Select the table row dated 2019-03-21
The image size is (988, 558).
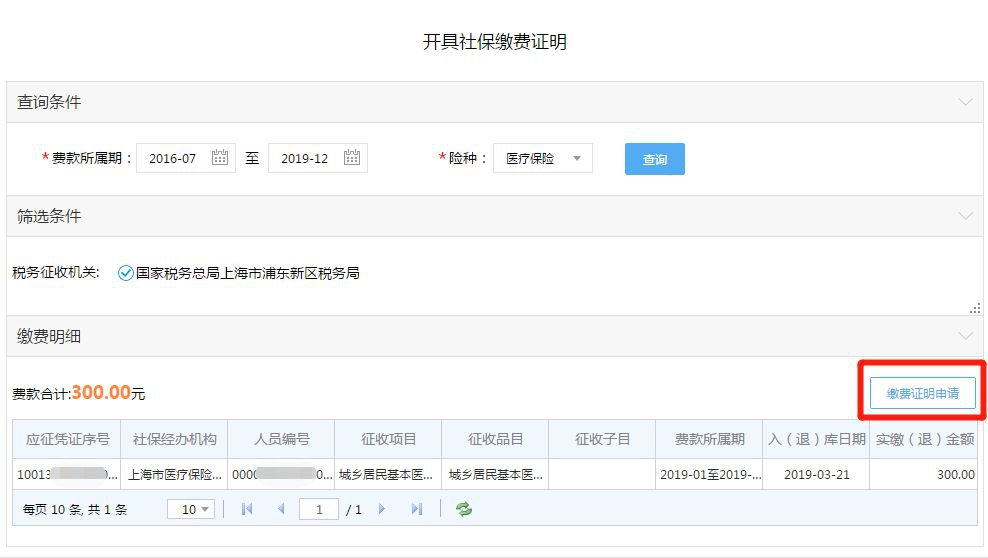(x=816, y=474)
